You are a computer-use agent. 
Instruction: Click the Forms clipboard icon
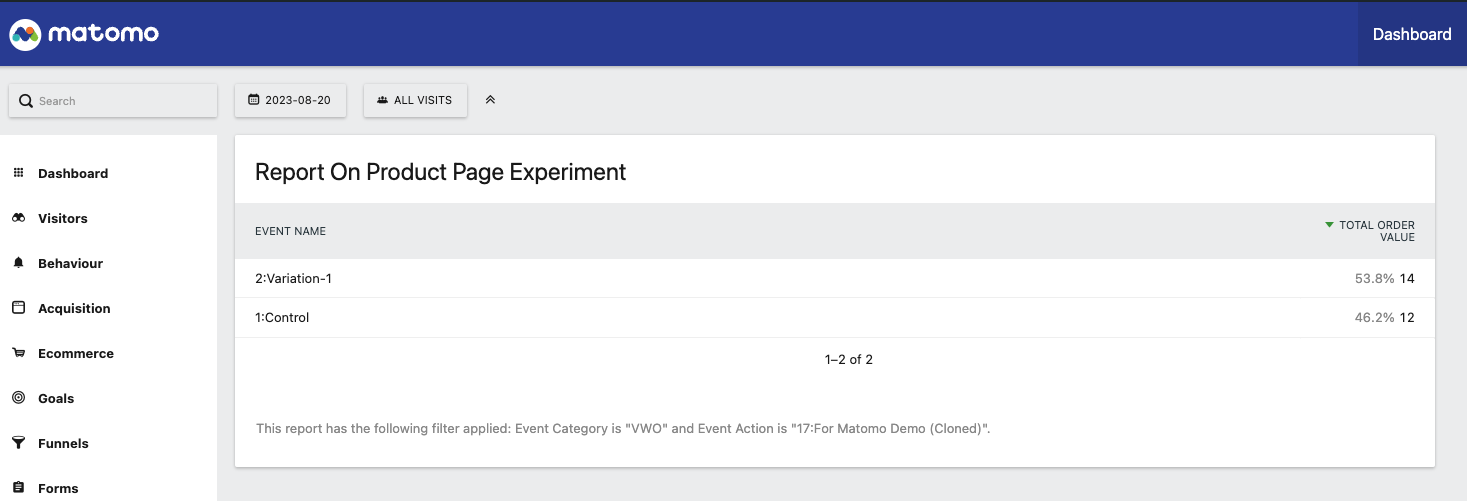(x=18, y=488)
